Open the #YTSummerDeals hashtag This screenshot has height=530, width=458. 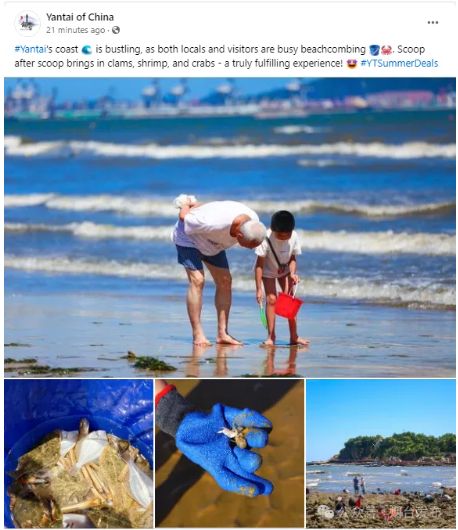point(399,63)
